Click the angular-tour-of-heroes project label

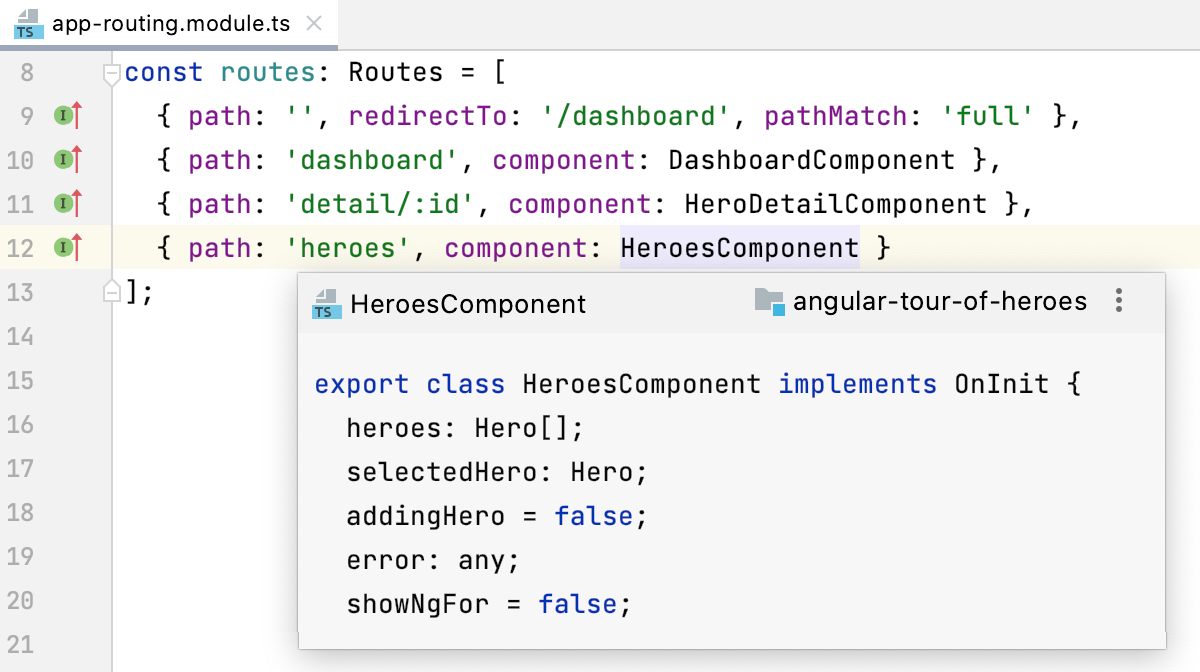[939, 301]
